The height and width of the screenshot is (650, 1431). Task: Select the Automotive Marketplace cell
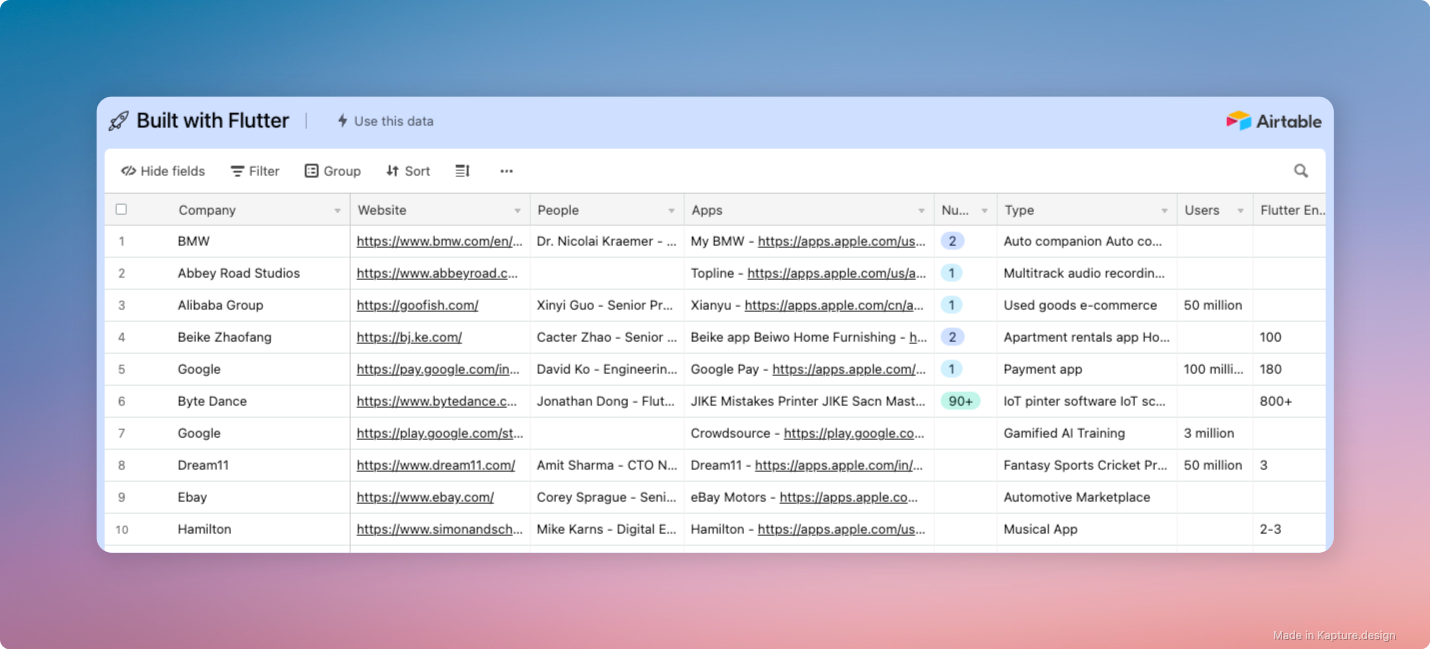click(x=1087, y=497)
